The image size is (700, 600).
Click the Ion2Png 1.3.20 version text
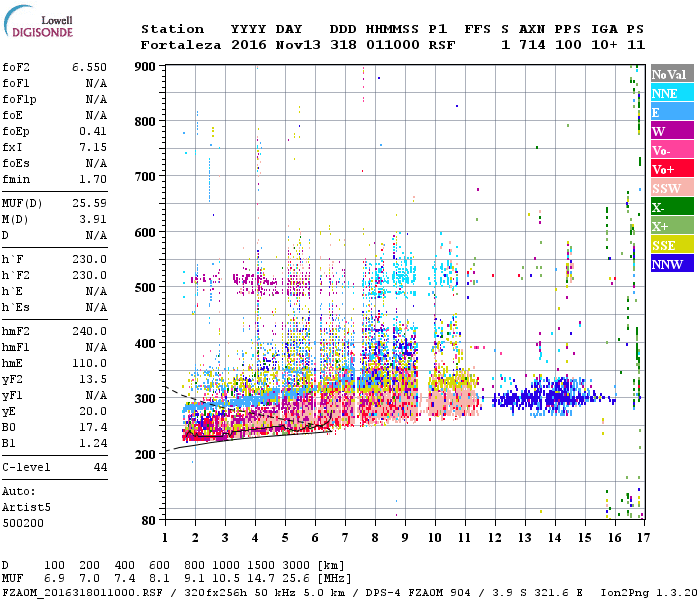(649, 592)
